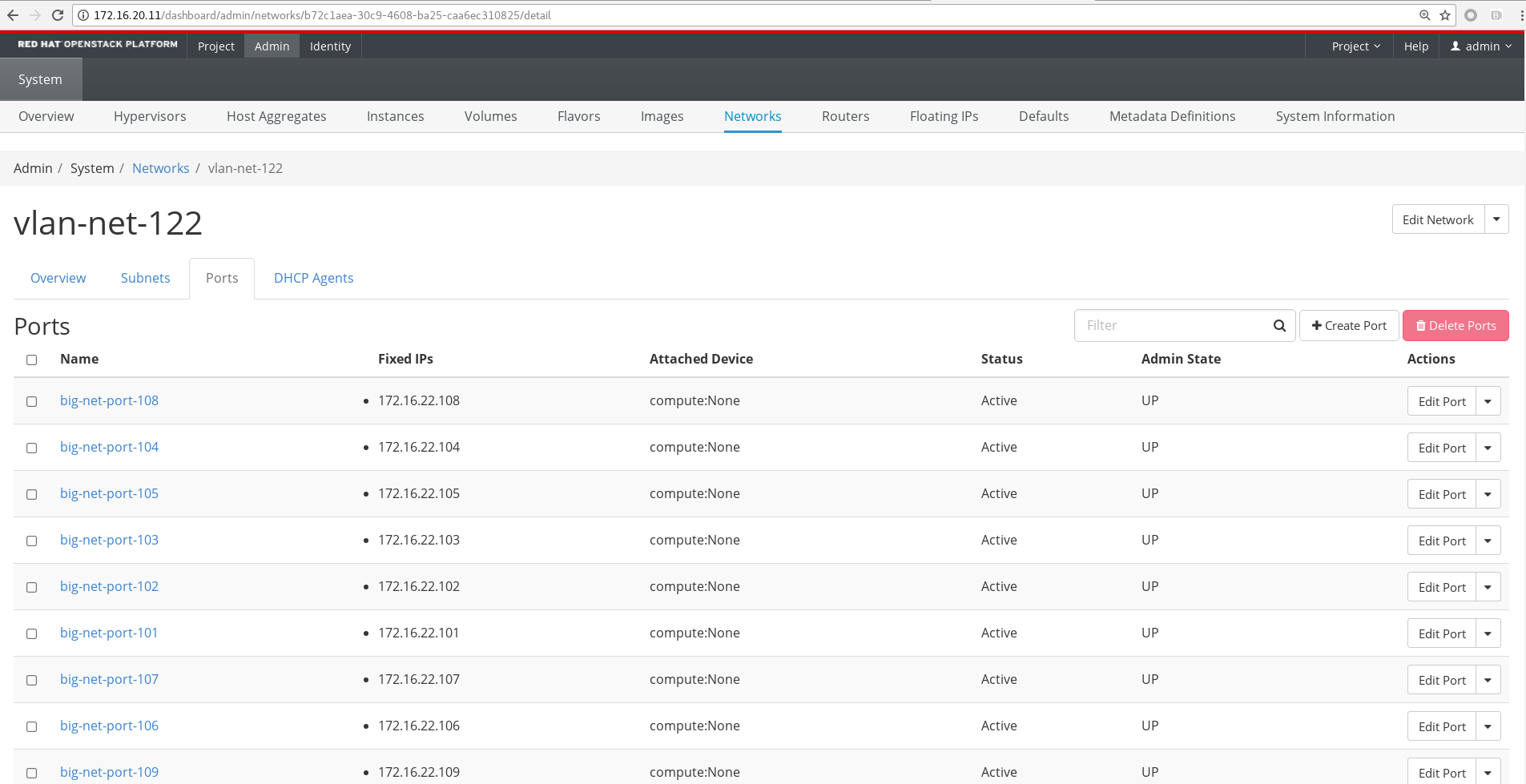Open the Project dropdown in top right
This screenshot has width=1526, height=784.
point(1355,46)
